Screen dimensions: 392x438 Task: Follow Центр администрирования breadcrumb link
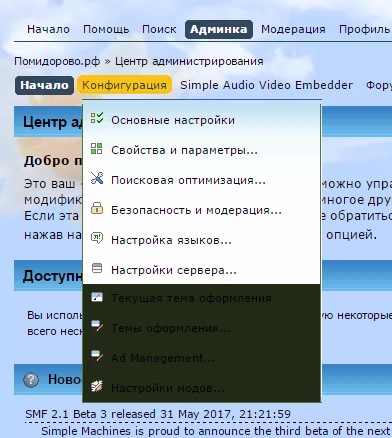(189, 61)
